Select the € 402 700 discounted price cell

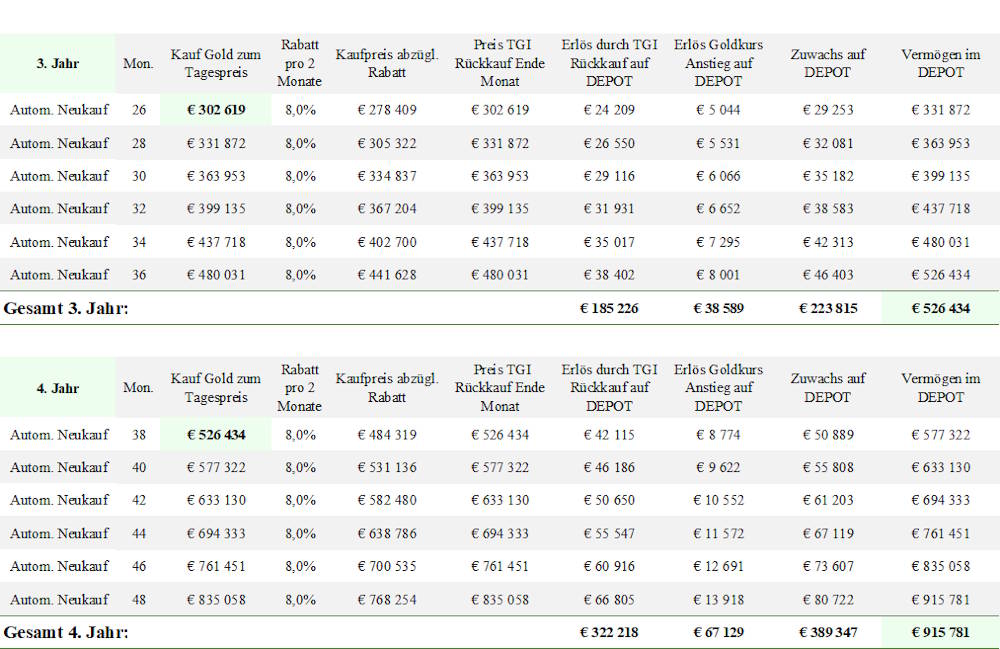387,242
